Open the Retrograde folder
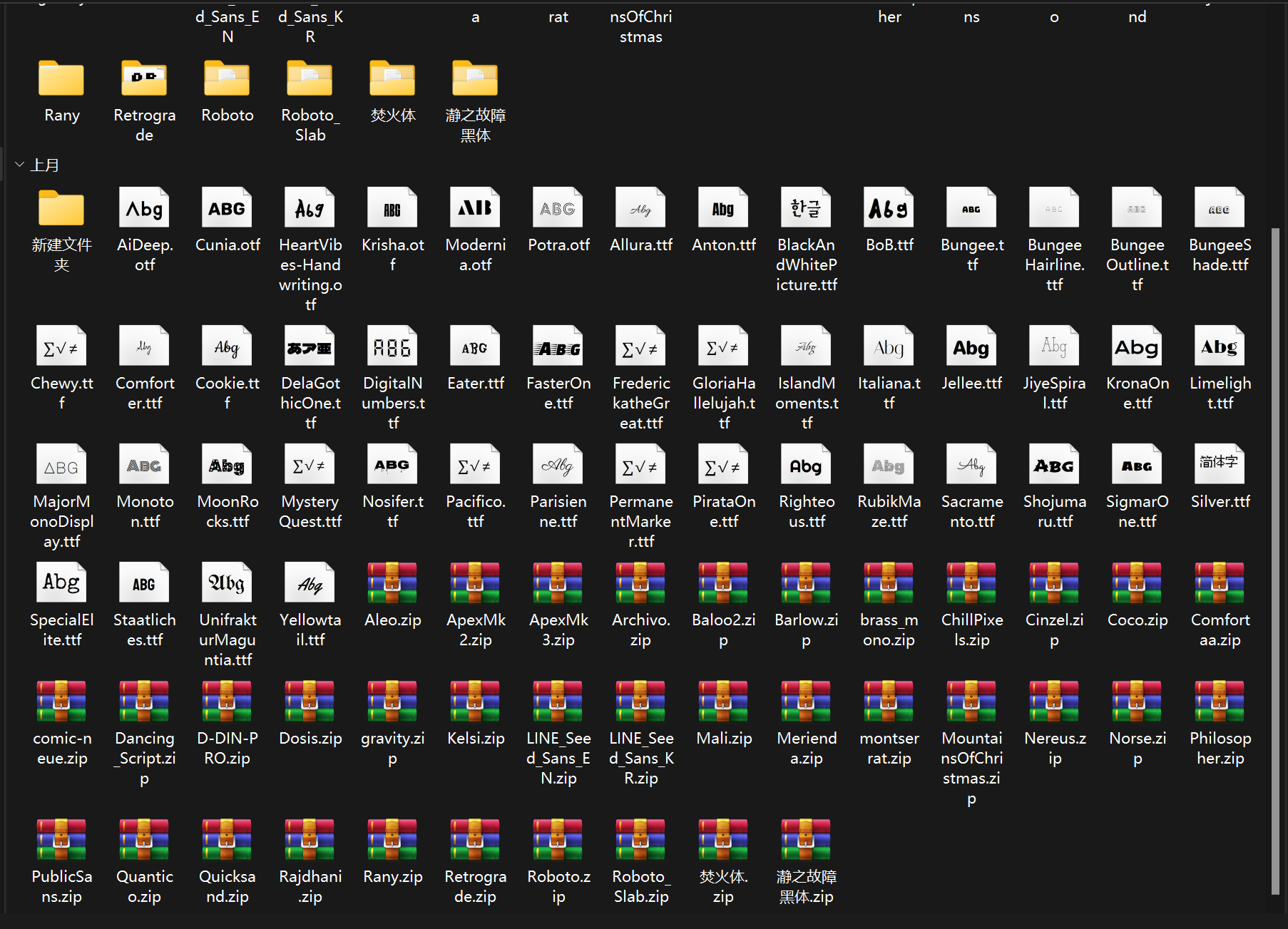 pyautogui.click(x=144, y=78)
